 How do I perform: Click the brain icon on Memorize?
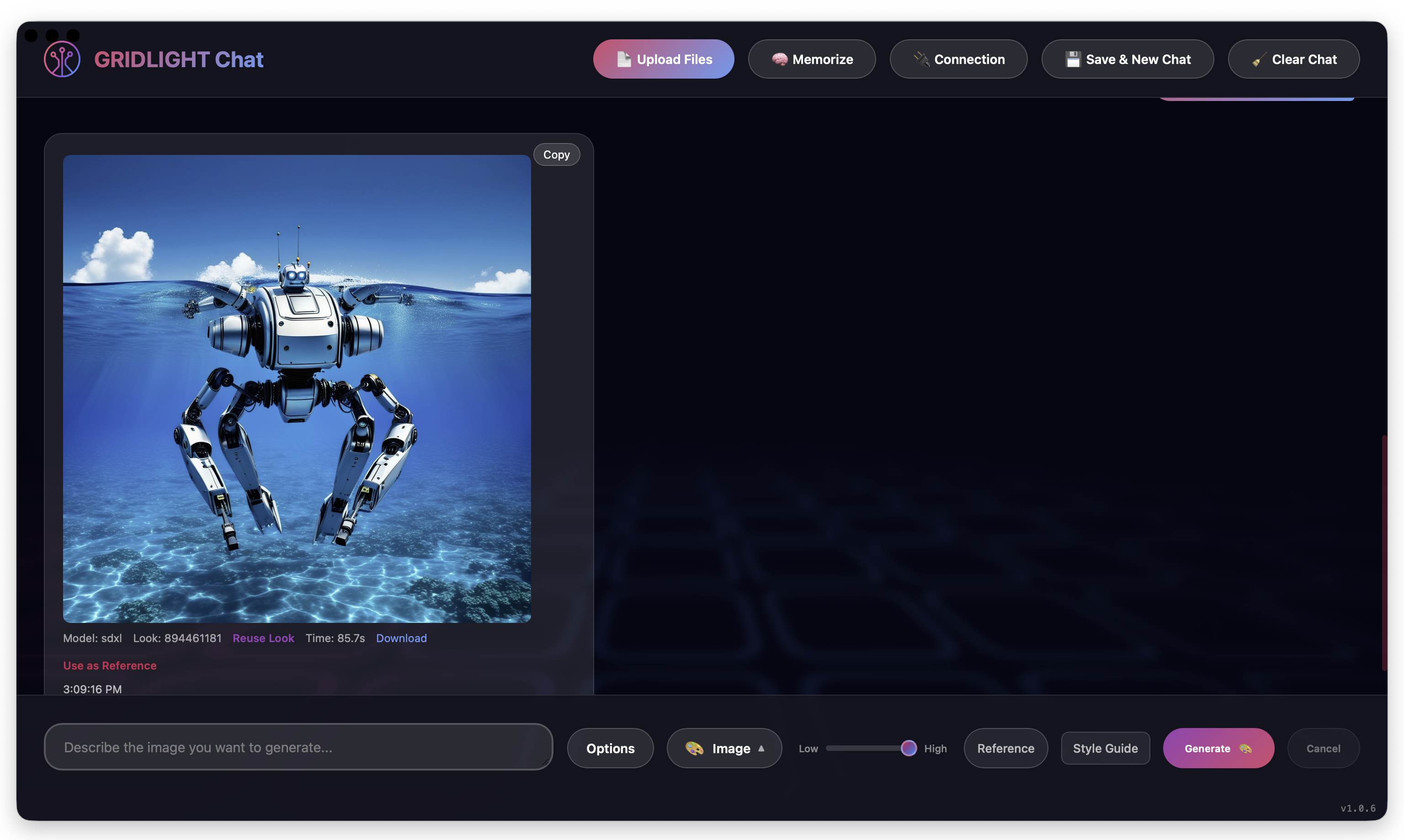[779, 59]
